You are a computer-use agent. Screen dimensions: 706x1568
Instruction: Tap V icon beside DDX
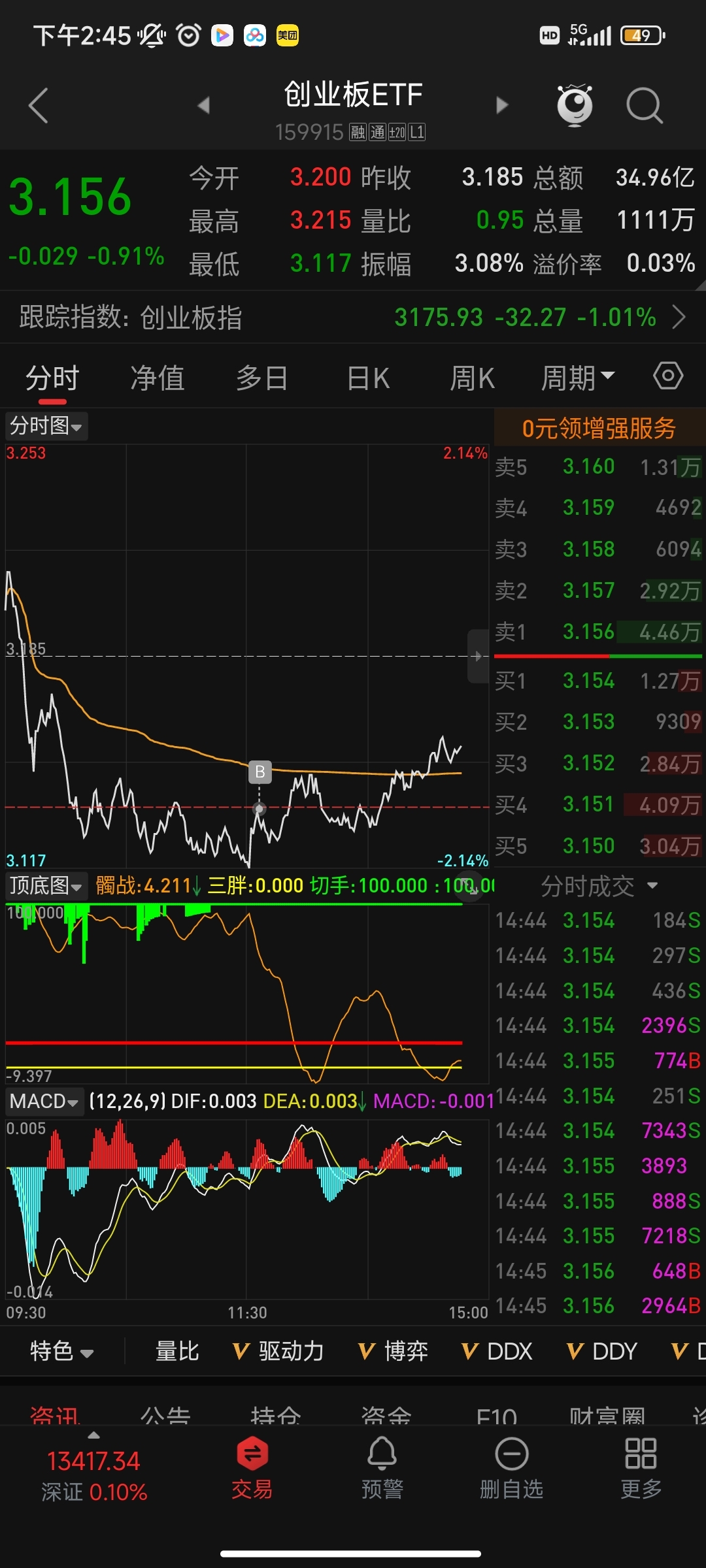(x=469, y=1351)
